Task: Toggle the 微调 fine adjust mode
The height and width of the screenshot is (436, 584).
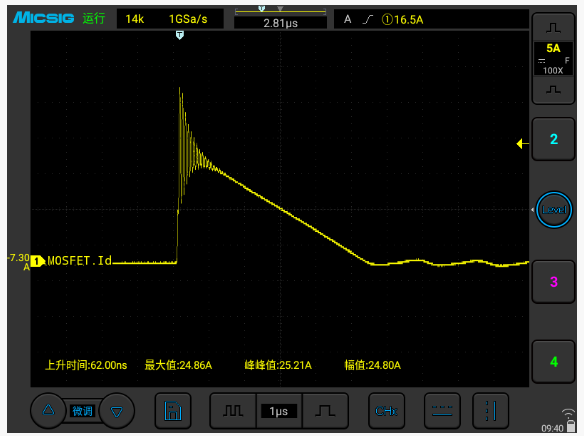Action: [x=82, y=411]
